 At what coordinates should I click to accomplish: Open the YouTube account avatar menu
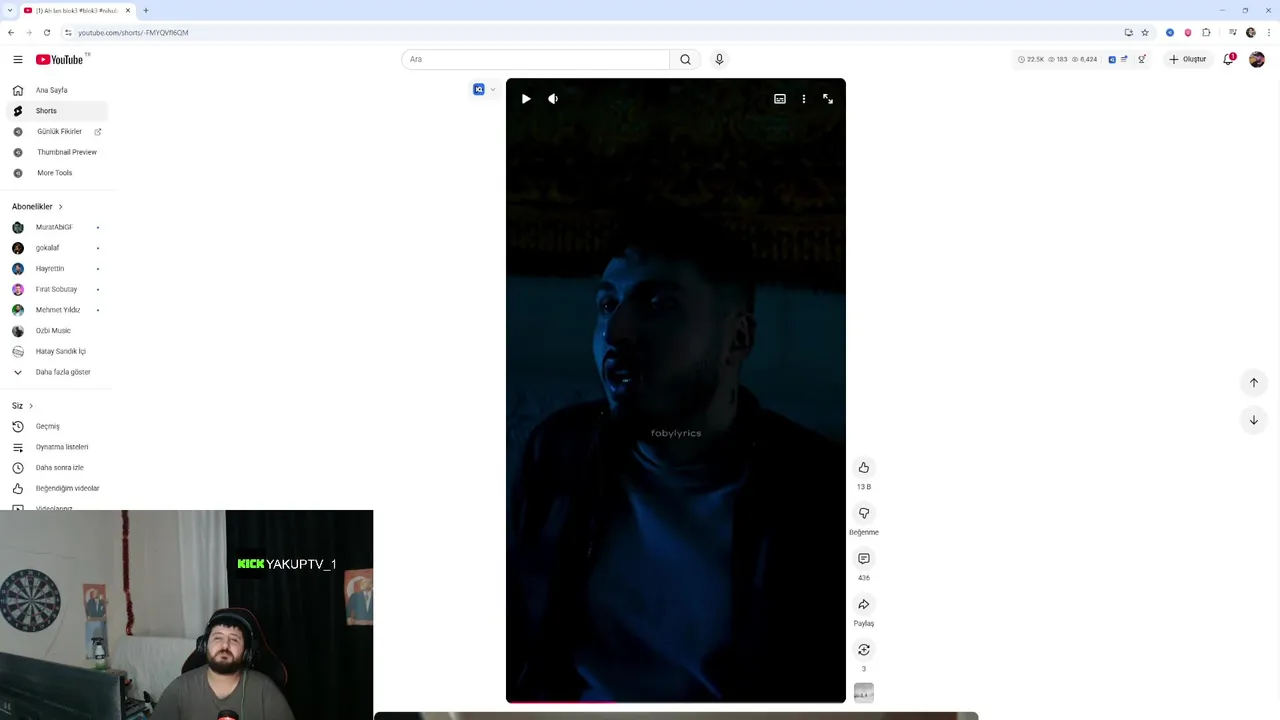[x=1257, y=59]
